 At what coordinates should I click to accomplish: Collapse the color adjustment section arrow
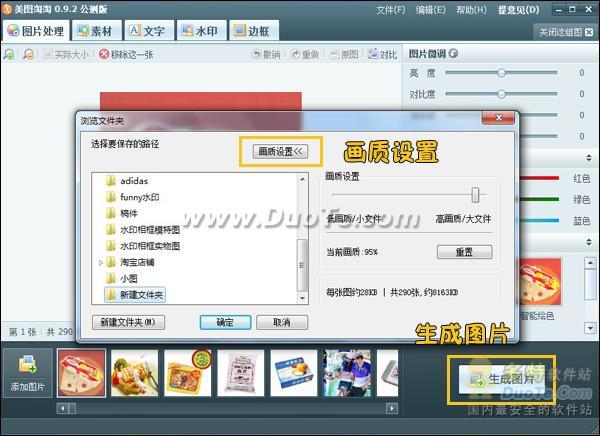(589, 158)
